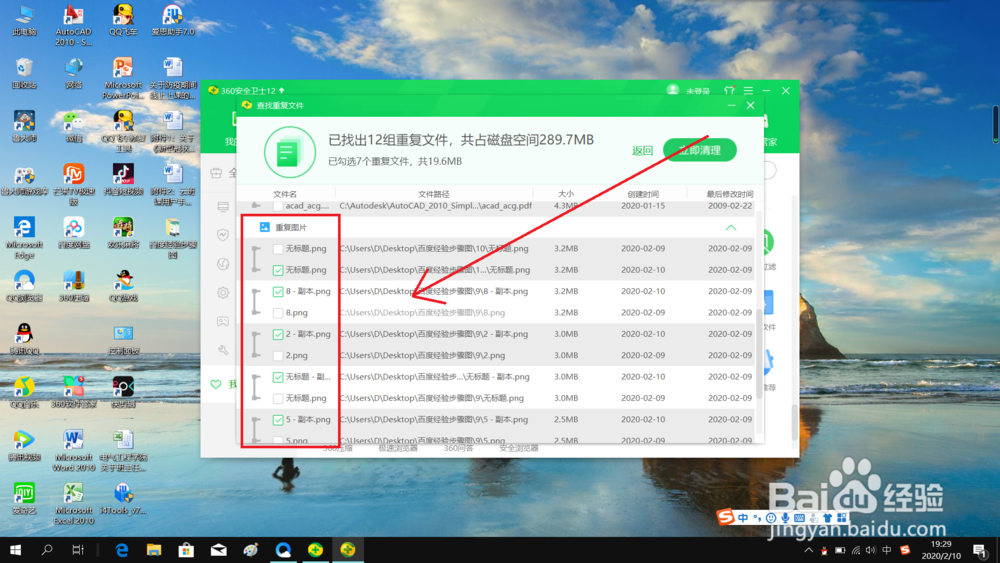Click the 返回 link
1000x563 pixels.
[642, 150]
